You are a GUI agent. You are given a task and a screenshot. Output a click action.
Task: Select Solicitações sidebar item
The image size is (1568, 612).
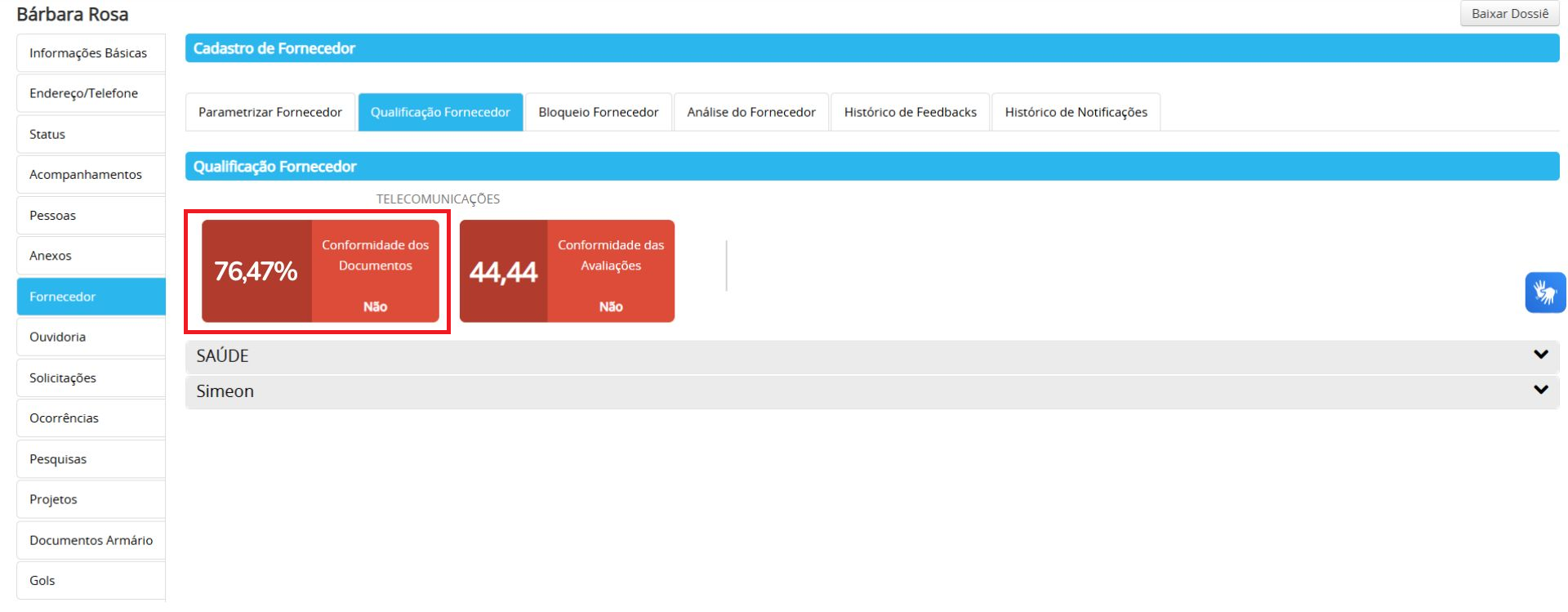(x=91, y=377)
